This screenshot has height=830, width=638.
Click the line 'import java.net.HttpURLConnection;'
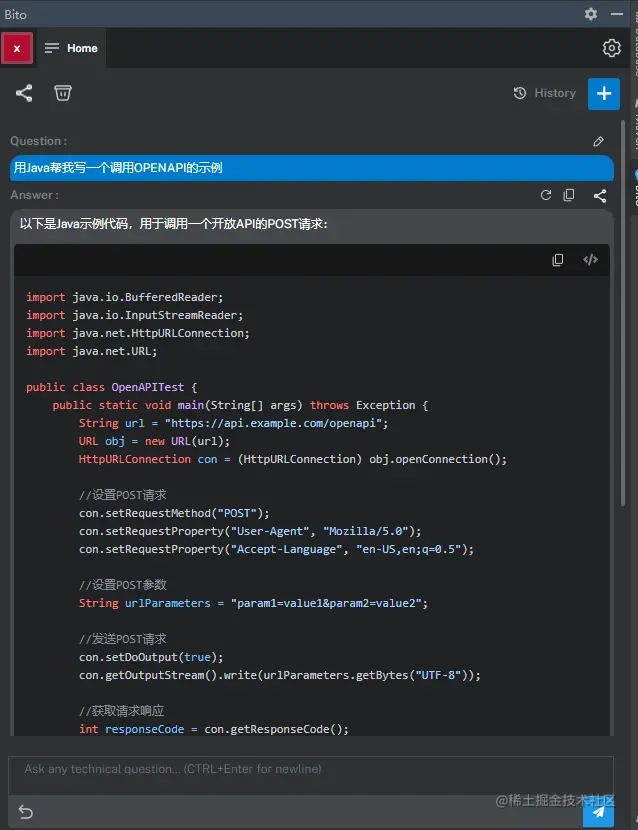click(x=138, y=333)
